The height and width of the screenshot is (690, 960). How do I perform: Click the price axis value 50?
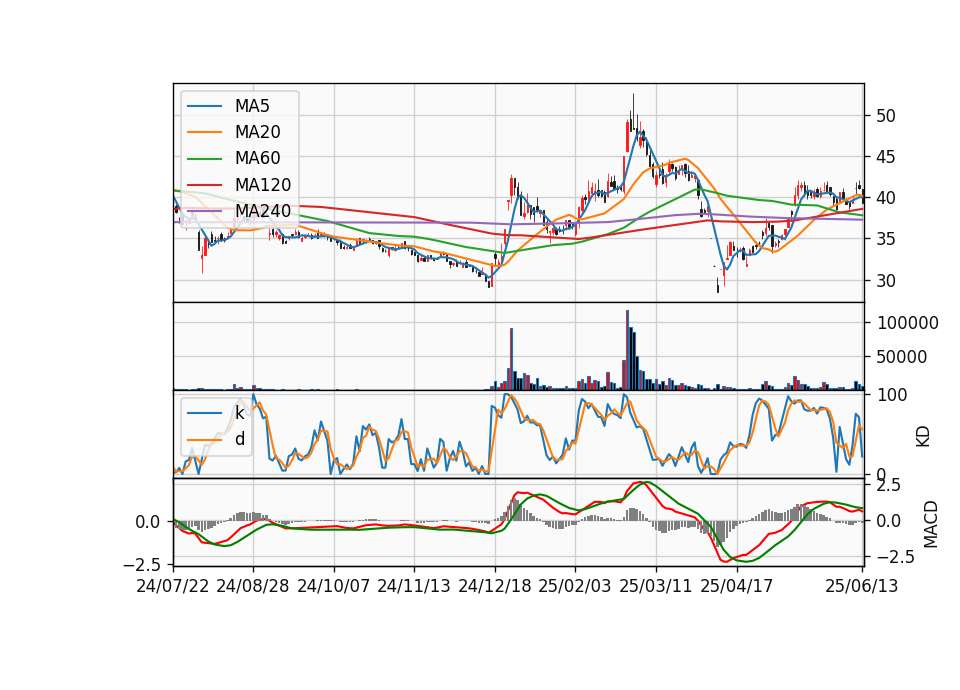(885, 116)
